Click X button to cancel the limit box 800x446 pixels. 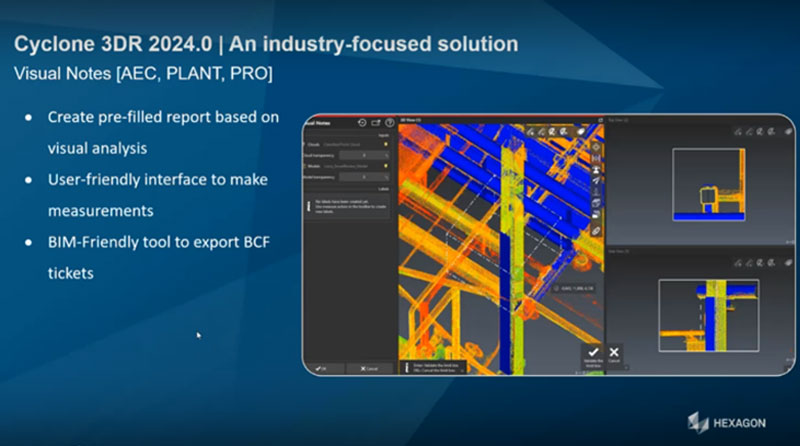point(614,354)
